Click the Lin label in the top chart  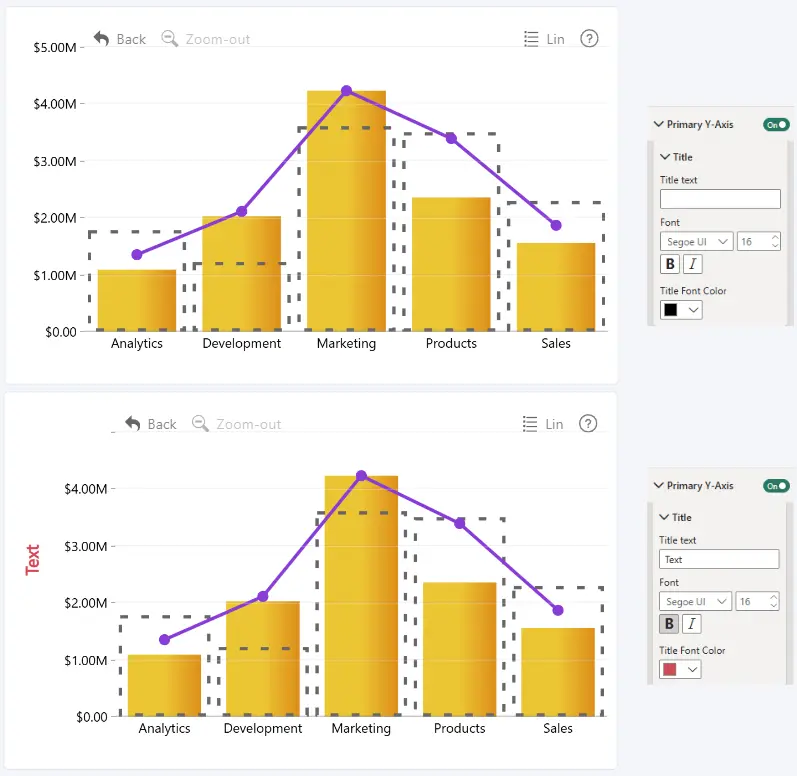coord(556,39)
